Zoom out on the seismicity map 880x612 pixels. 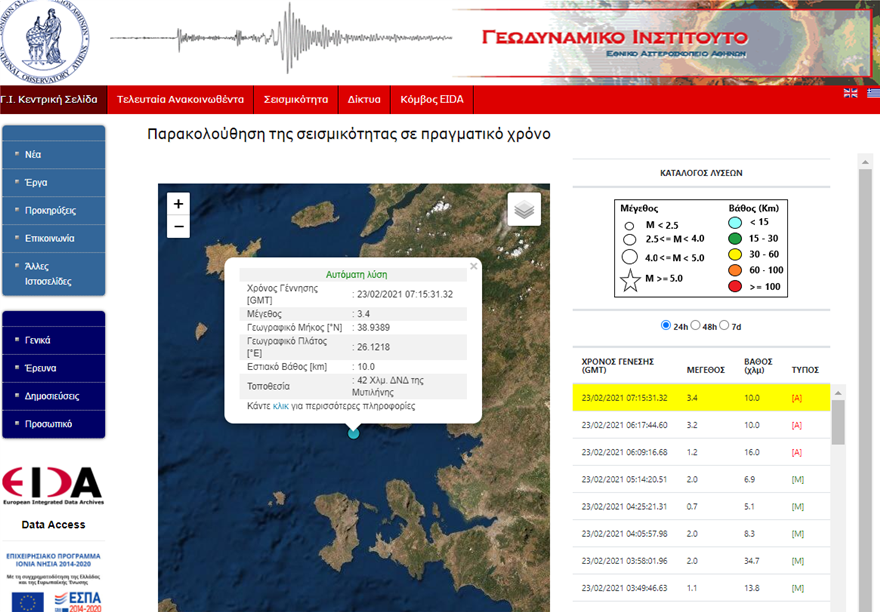(178, 228)
